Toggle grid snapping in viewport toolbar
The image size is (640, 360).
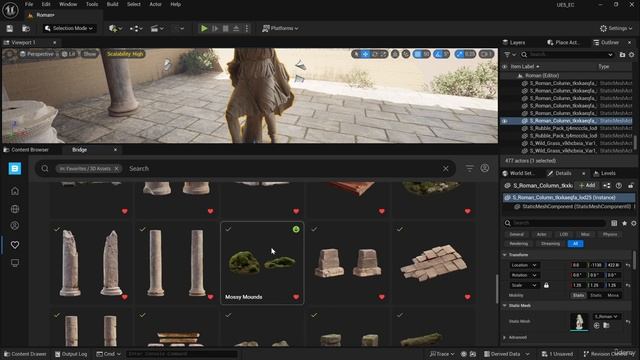(x=417, y=54)
